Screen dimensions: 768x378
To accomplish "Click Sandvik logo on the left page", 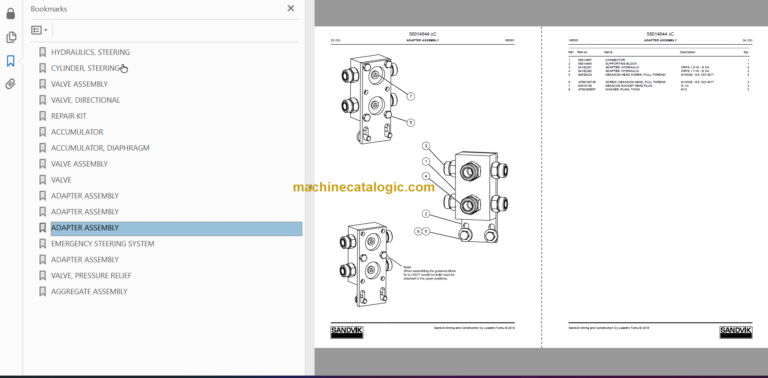I will [347, 332].
